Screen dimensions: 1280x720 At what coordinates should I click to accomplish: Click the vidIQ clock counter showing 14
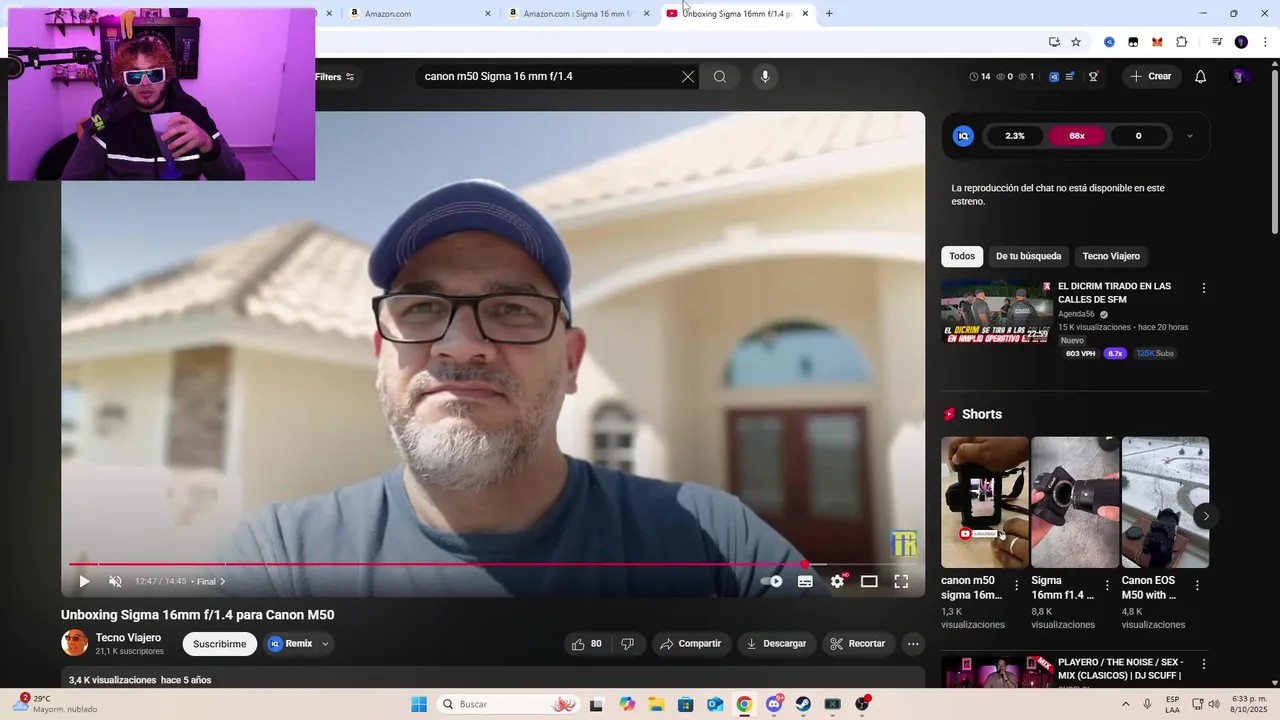(x=980, y=76)
